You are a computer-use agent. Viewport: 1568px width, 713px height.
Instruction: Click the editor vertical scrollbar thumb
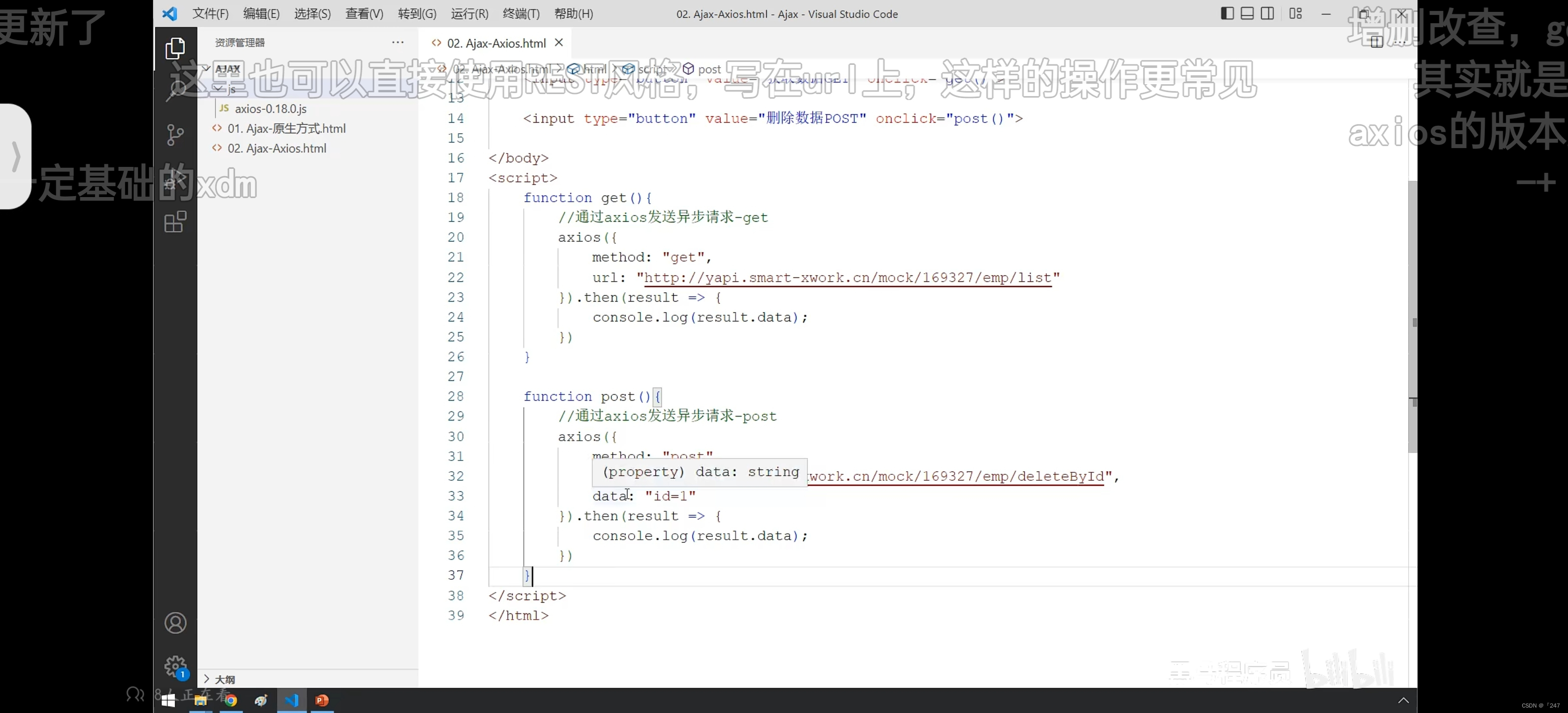pyautogui.click(x=1412, y=316)
